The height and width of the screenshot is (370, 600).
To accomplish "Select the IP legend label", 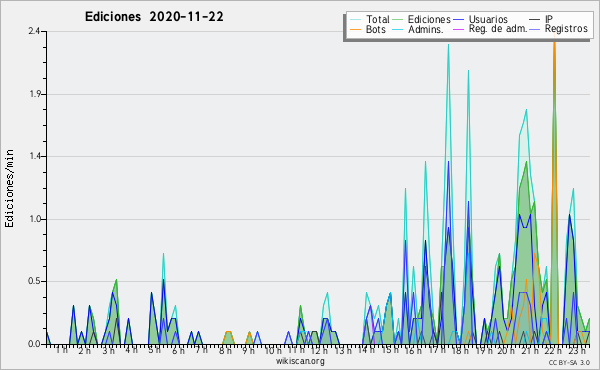I will (549, 19).
